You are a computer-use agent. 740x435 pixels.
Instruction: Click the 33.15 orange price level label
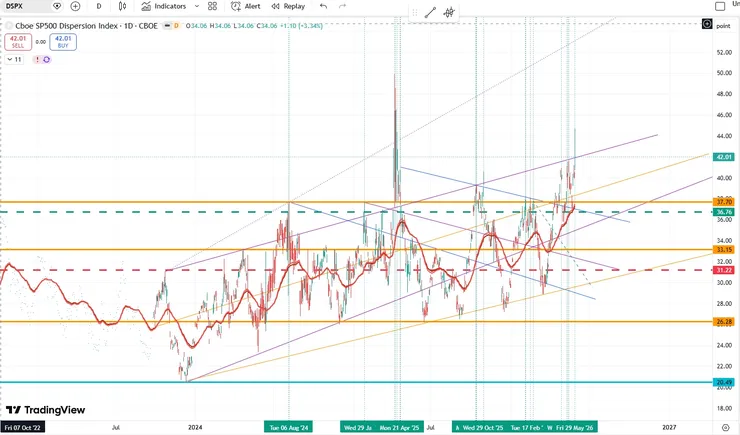724,250
